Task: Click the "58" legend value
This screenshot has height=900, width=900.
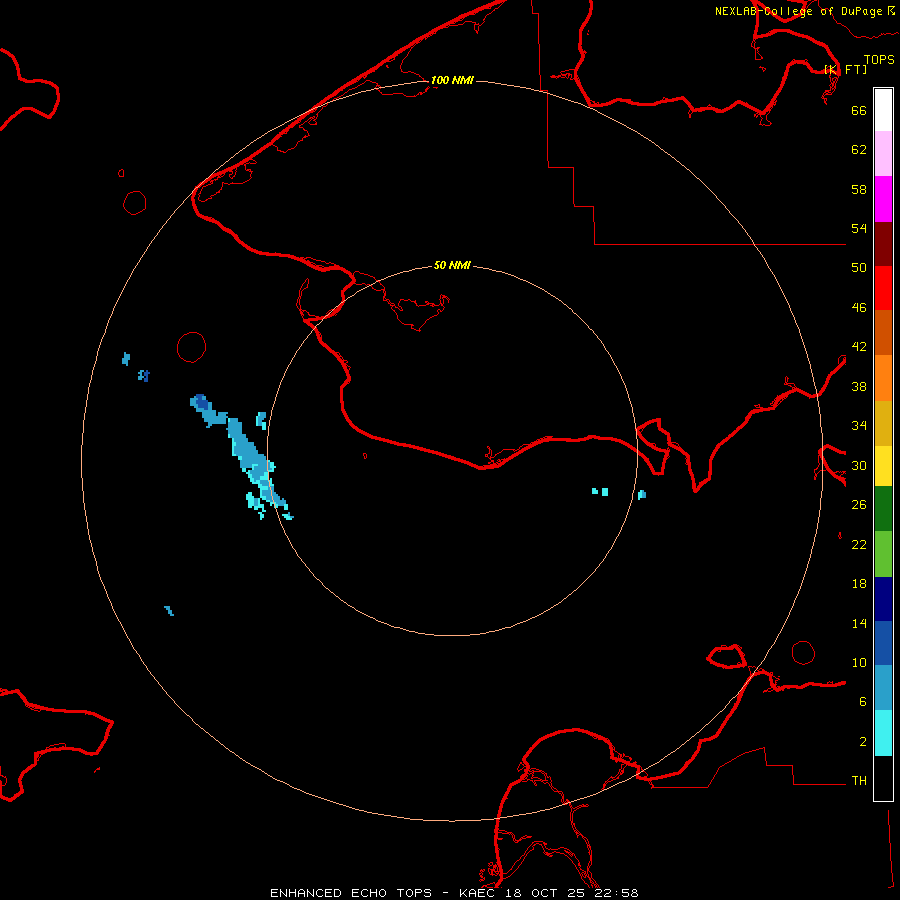Action: coord(859,189)
